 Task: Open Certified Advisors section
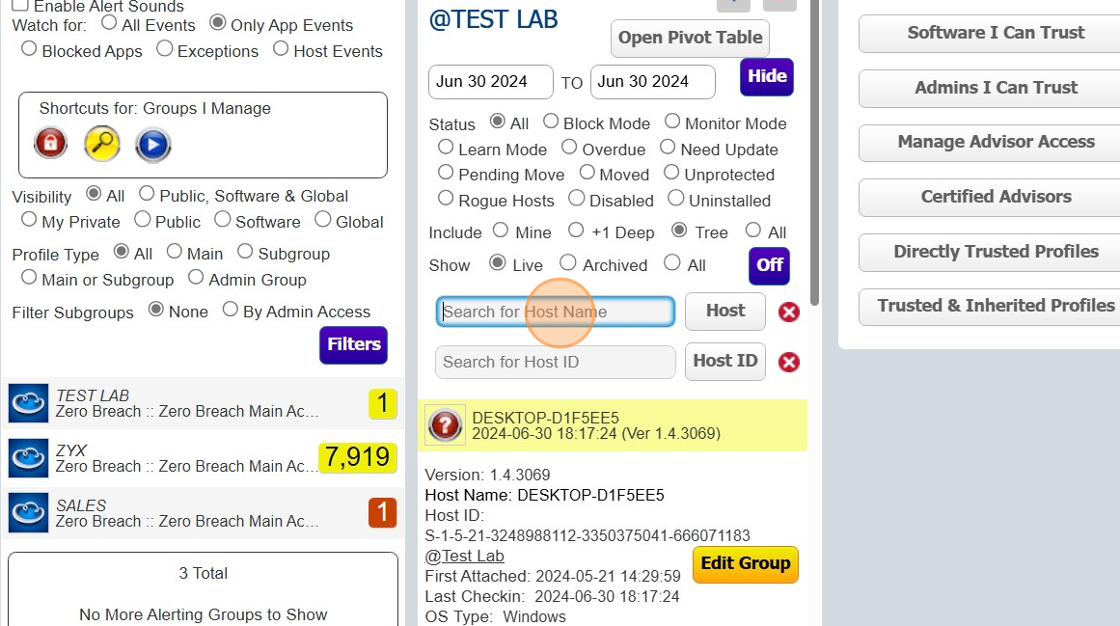tap(994, 197)
